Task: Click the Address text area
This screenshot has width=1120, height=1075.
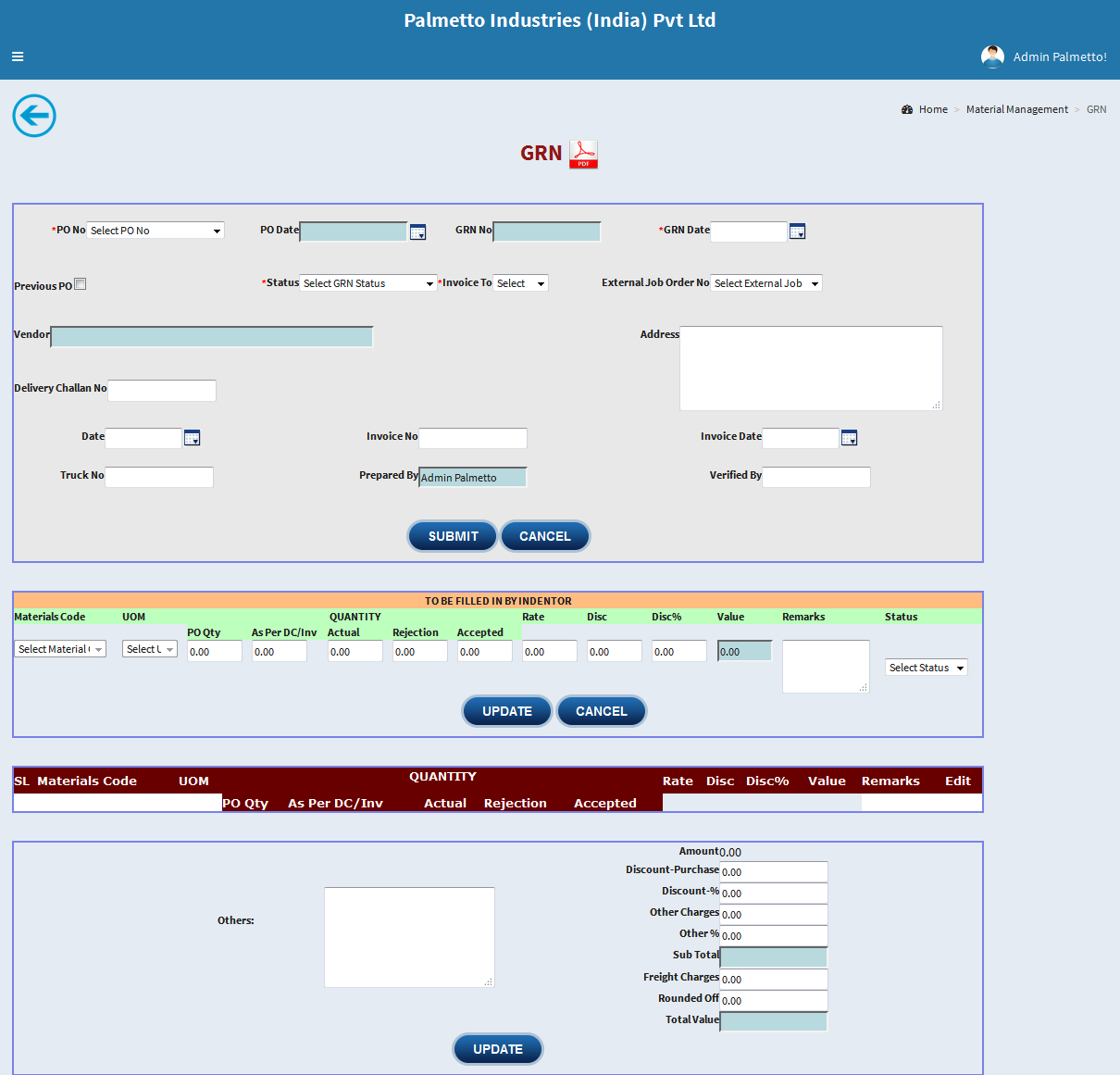Action: pos(811,369)
